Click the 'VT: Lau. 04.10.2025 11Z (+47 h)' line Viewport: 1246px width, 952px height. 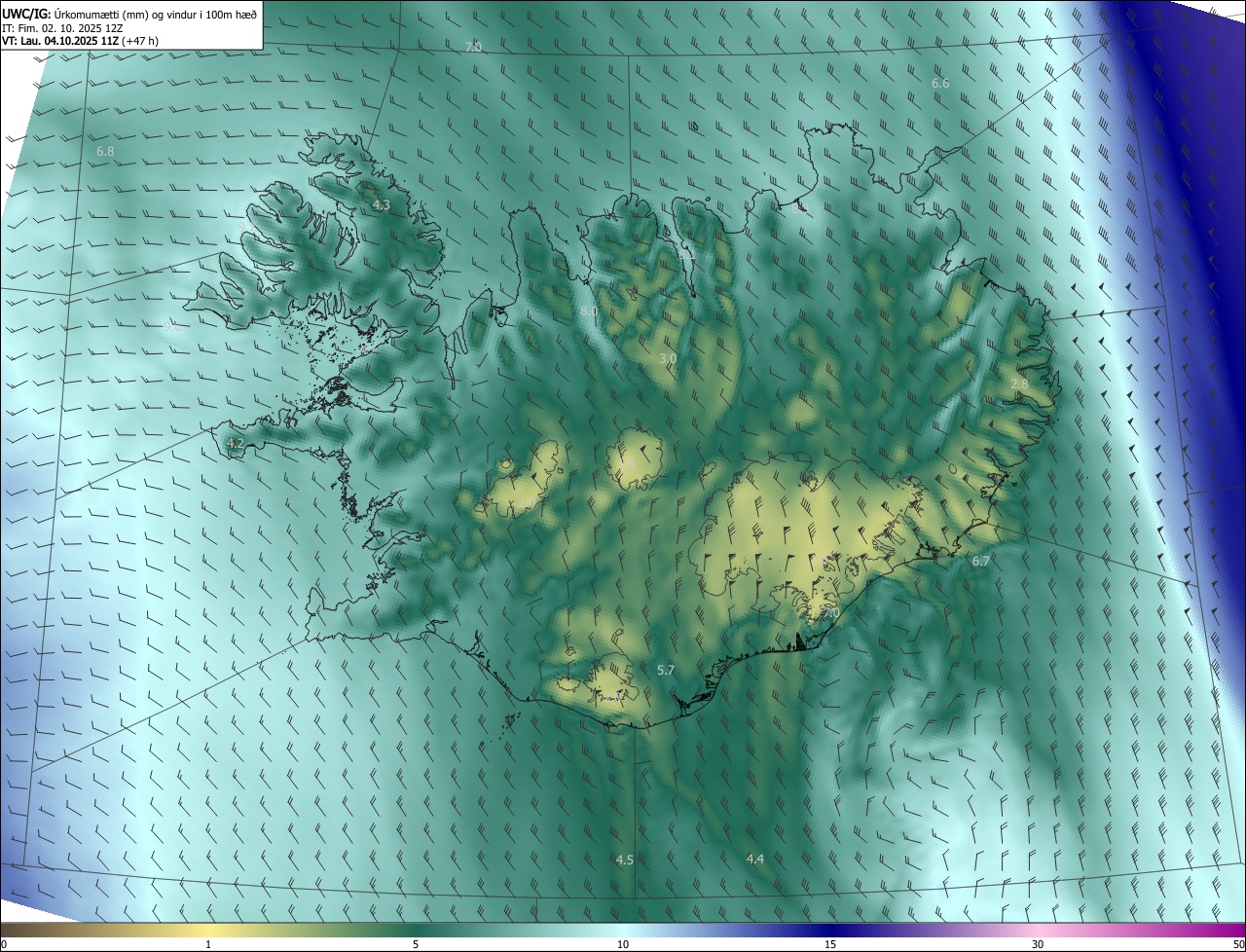point(80,41)
